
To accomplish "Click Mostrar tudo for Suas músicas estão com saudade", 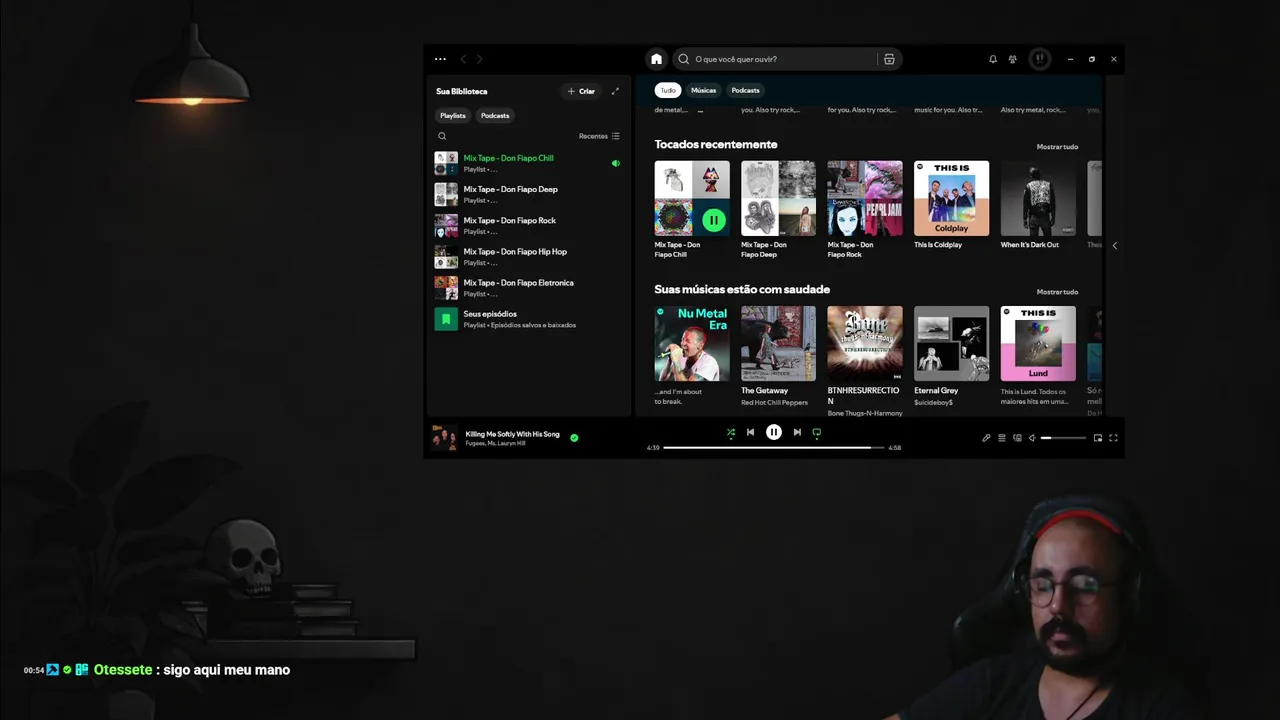I will (1057, 292).
